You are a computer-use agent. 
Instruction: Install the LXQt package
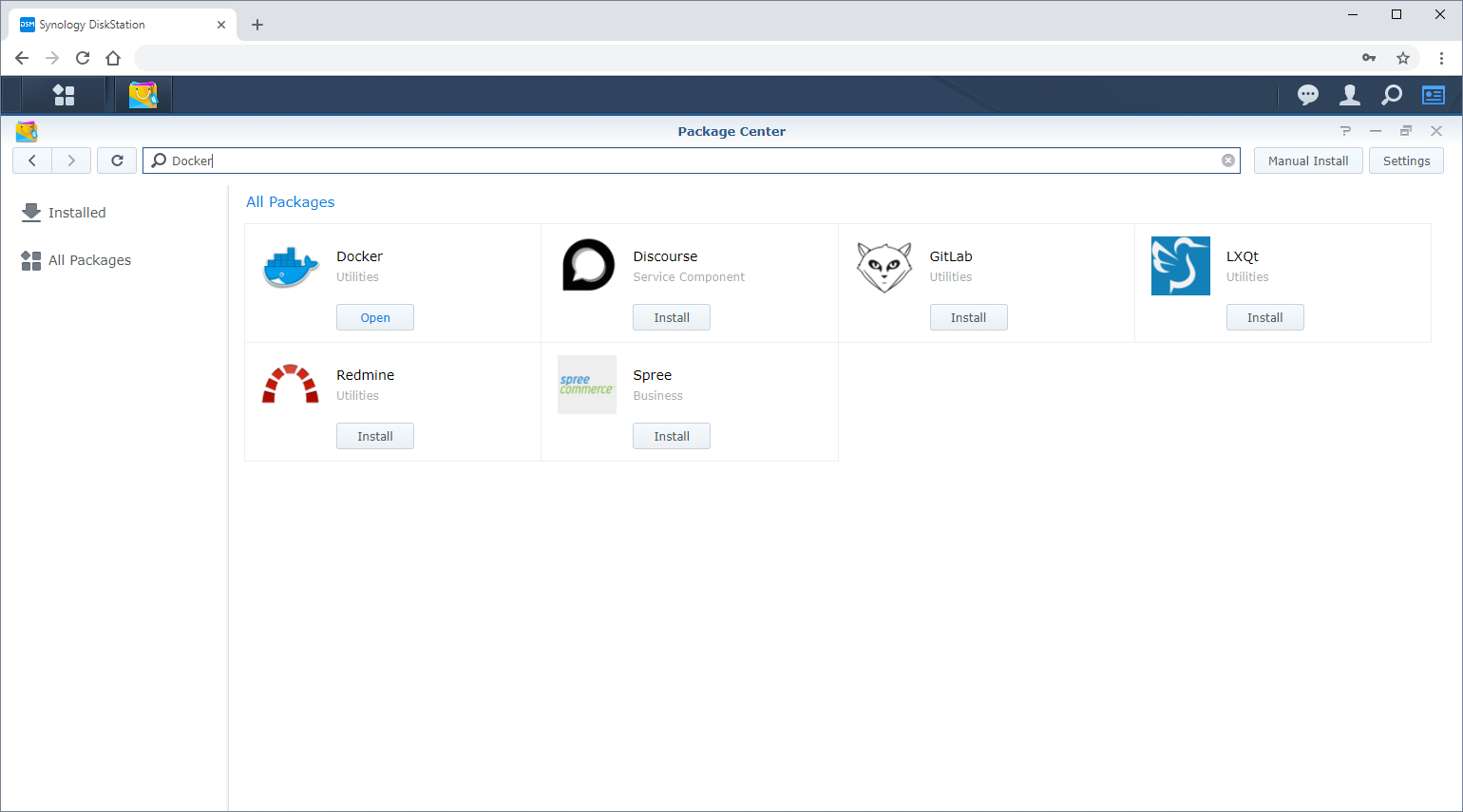pos(1264,317)
